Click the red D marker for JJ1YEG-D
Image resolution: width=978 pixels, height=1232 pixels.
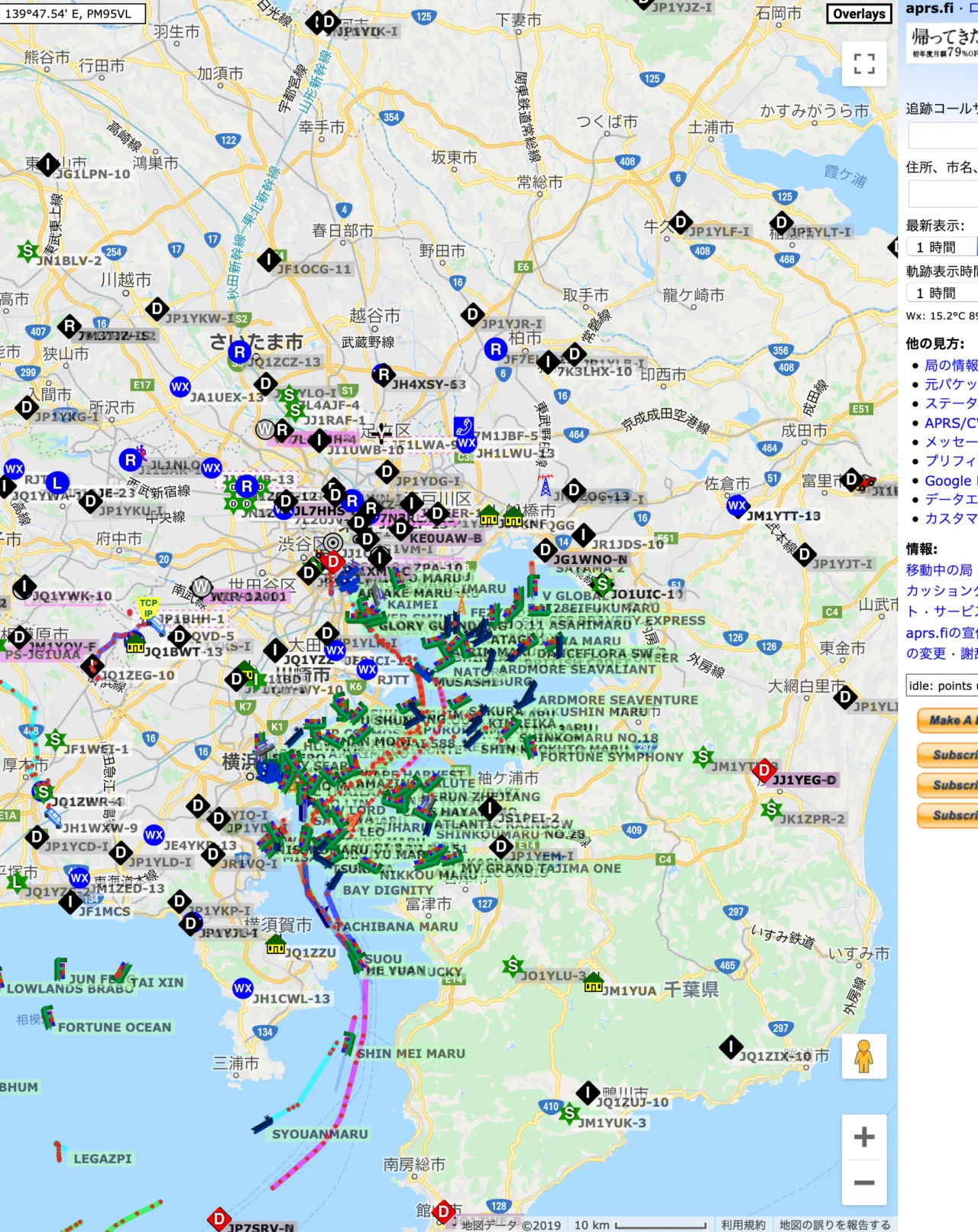763,770
